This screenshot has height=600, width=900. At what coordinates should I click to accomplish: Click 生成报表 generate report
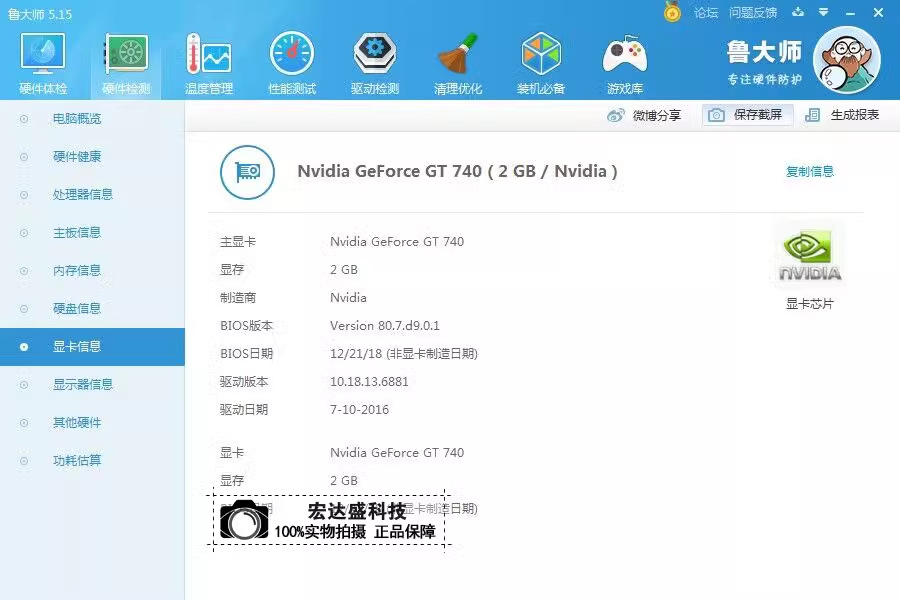click(x=842, y=115)
